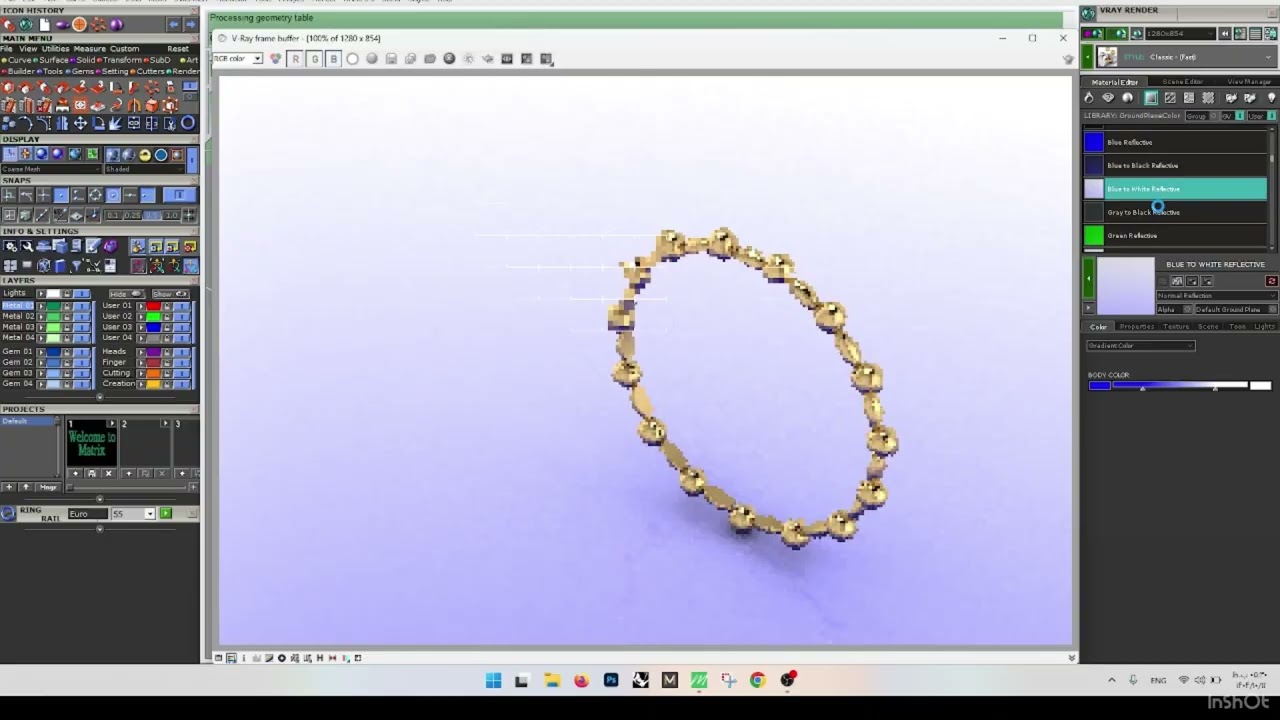The width and height of the screenshot is (1280, 720).
Task: Click the R red channel button in frame buffer
Action: pos(295,59)
